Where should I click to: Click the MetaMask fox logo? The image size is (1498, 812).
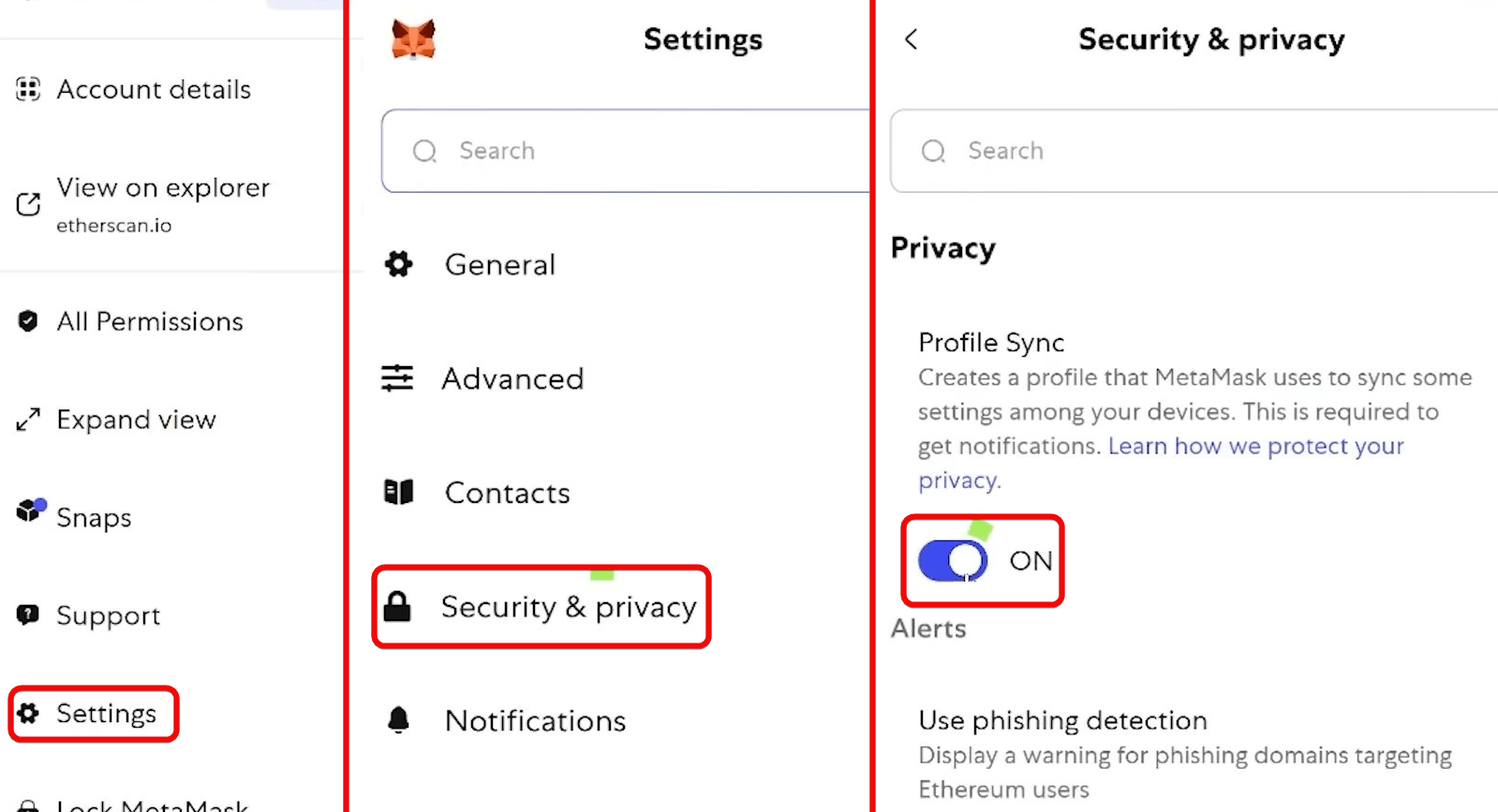coord(413,39)
